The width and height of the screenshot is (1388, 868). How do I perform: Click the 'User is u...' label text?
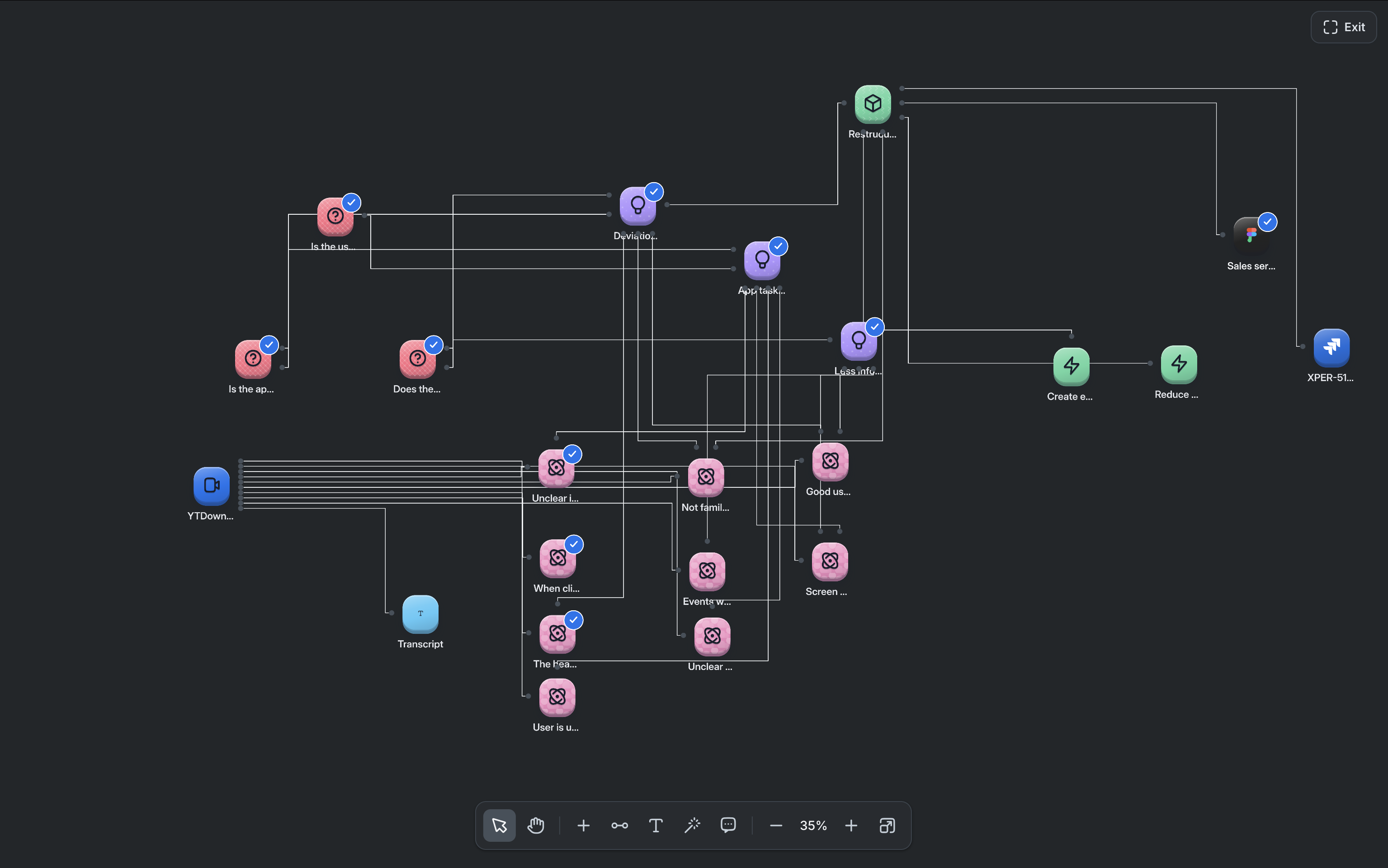pyautogui.click(x=555, y=727)
